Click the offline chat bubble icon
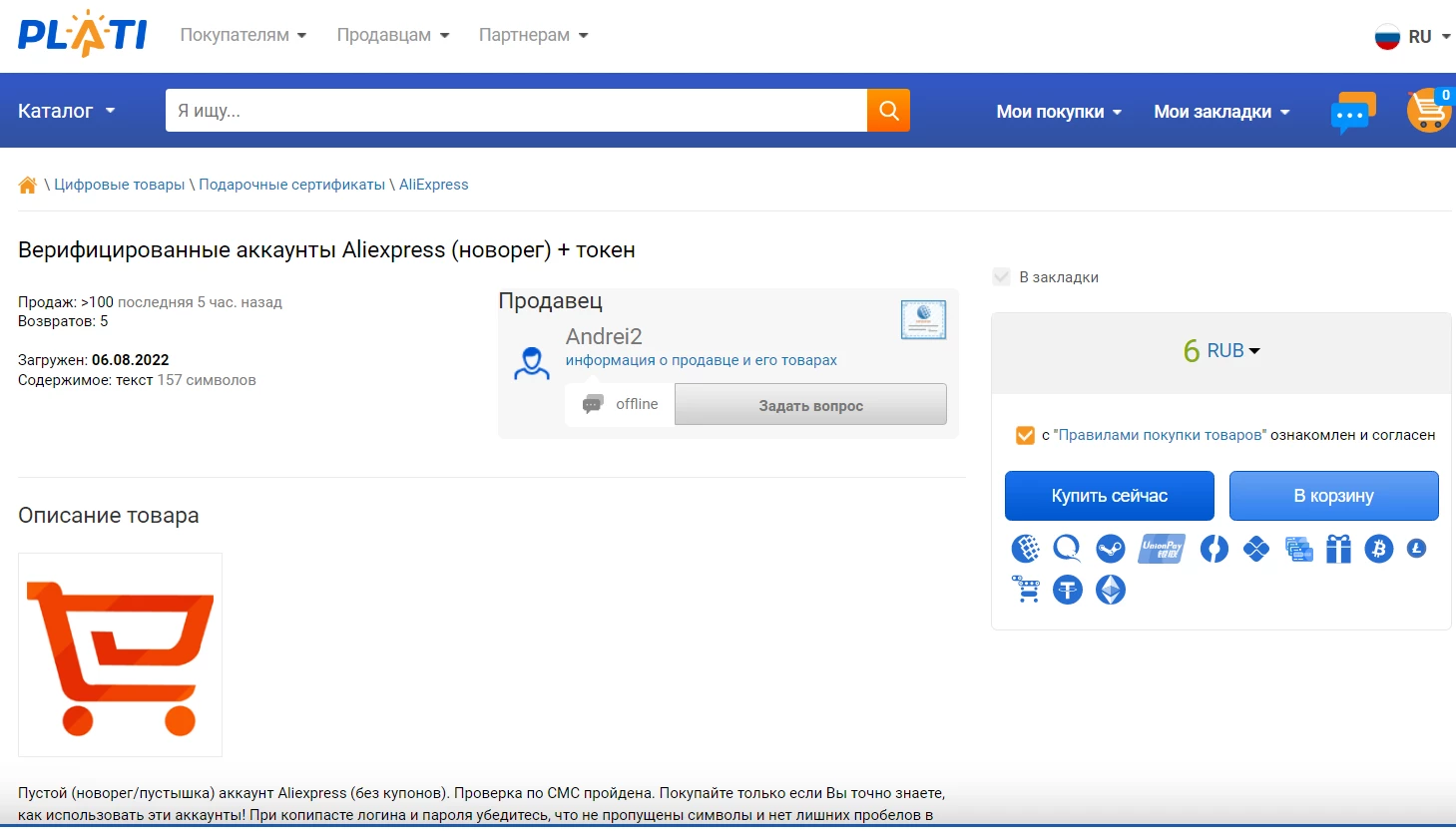The image size is (1456, 831). click(593, 404)
